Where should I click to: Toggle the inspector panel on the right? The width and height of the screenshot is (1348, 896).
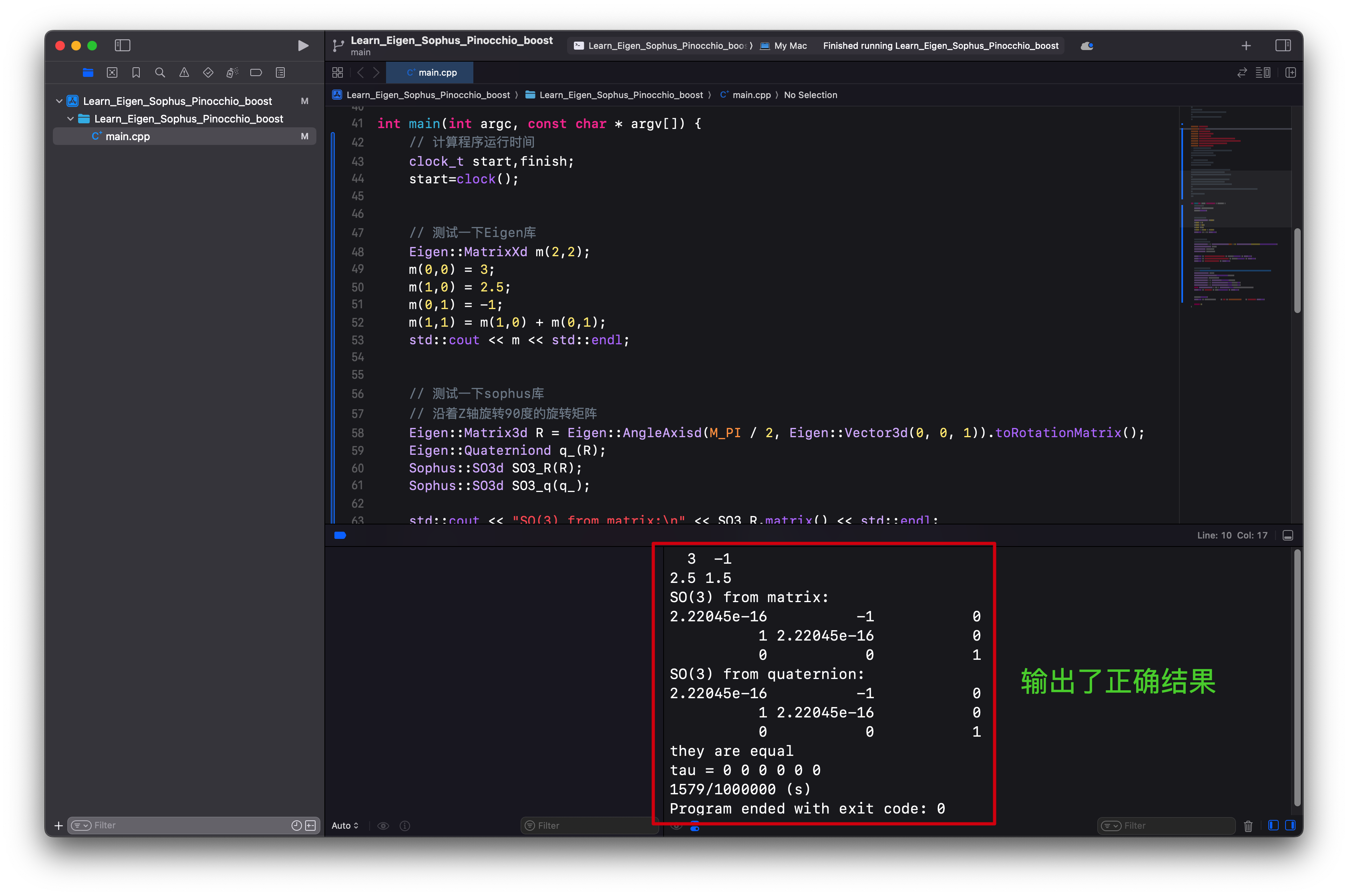point(1283,45)
